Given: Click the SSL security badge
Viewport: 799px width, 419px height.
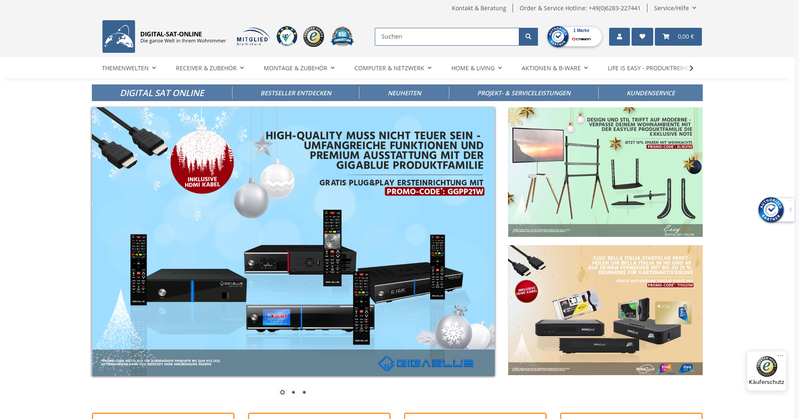Looking at the screenshot, I should 342,37.
